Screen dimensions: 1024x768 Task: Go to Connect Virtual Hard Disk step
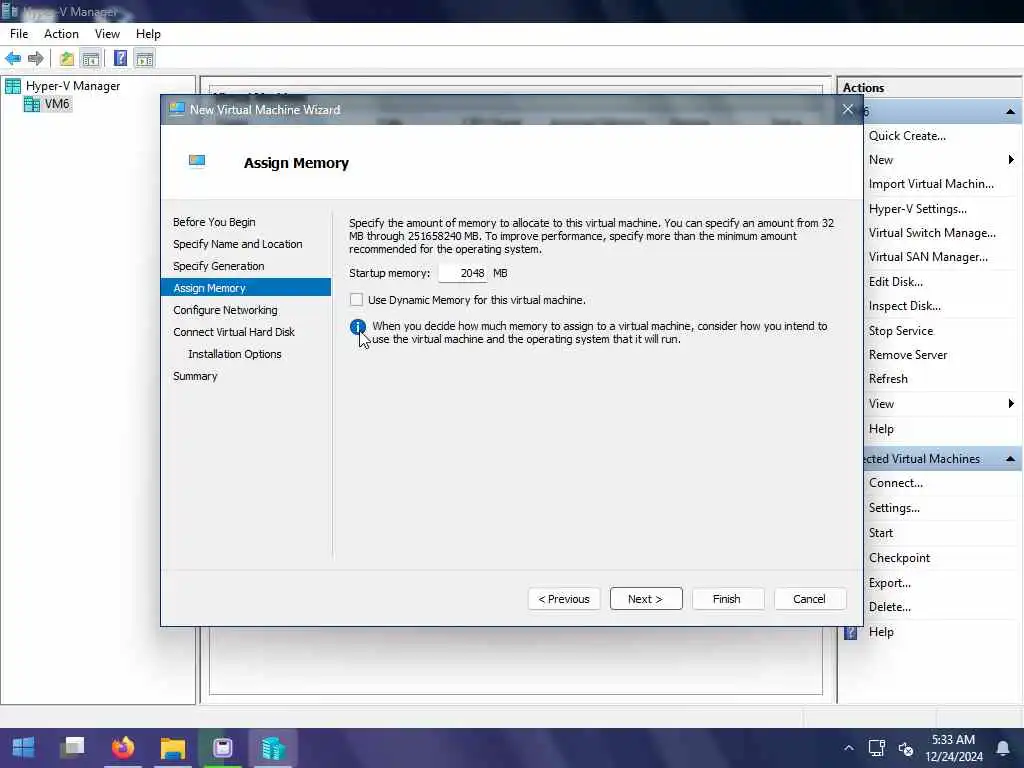click(234, 332)
